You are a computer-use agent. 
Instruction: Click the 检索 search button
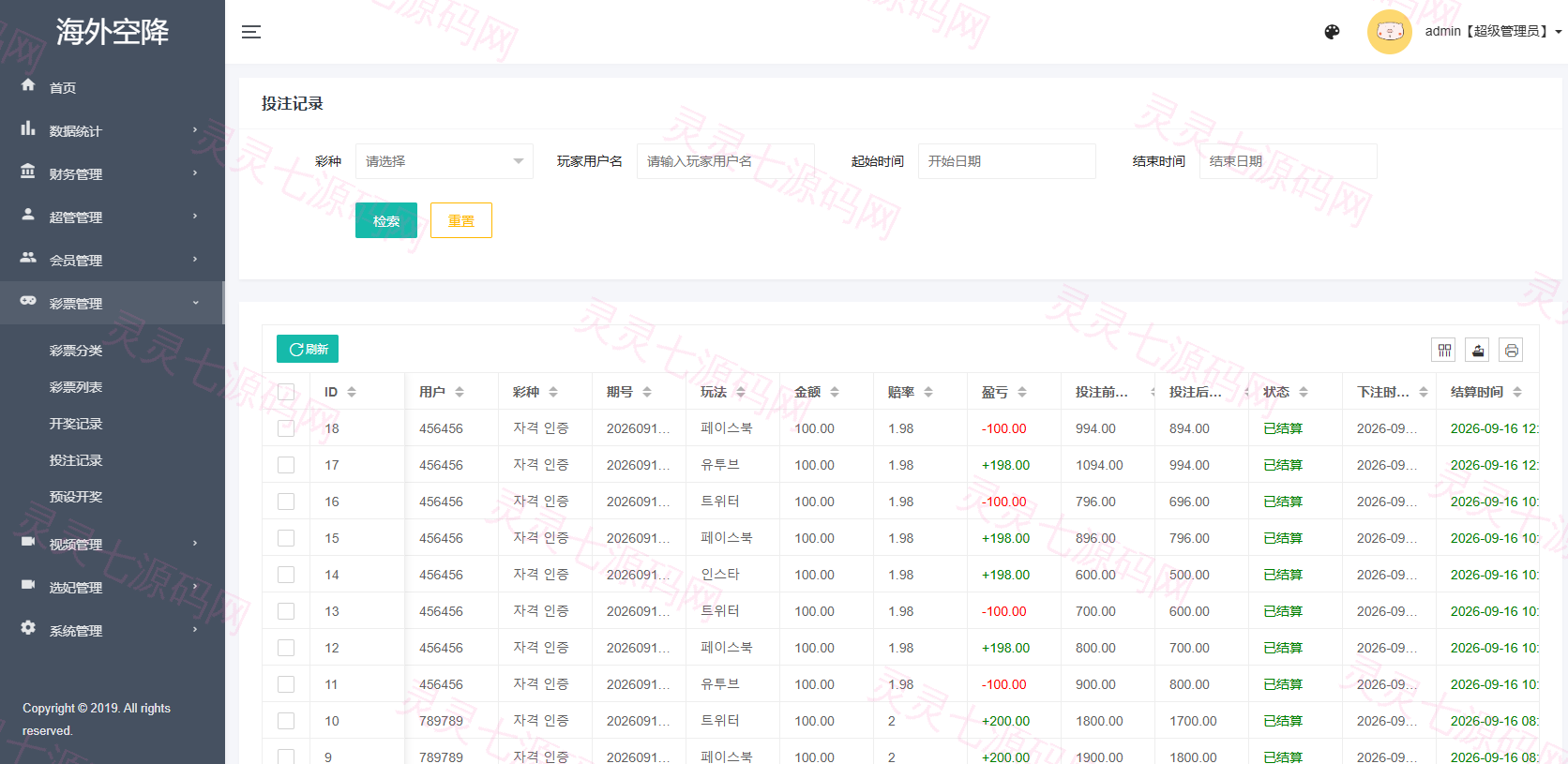tap(386, 220)
